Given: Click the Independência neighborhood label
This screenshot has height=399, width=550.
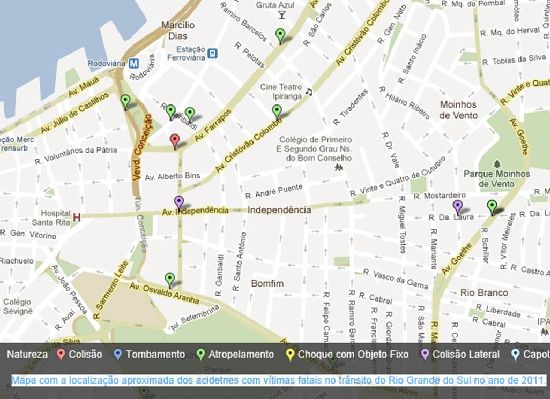Looking at the screenshot, I should (x=279, y=210).
